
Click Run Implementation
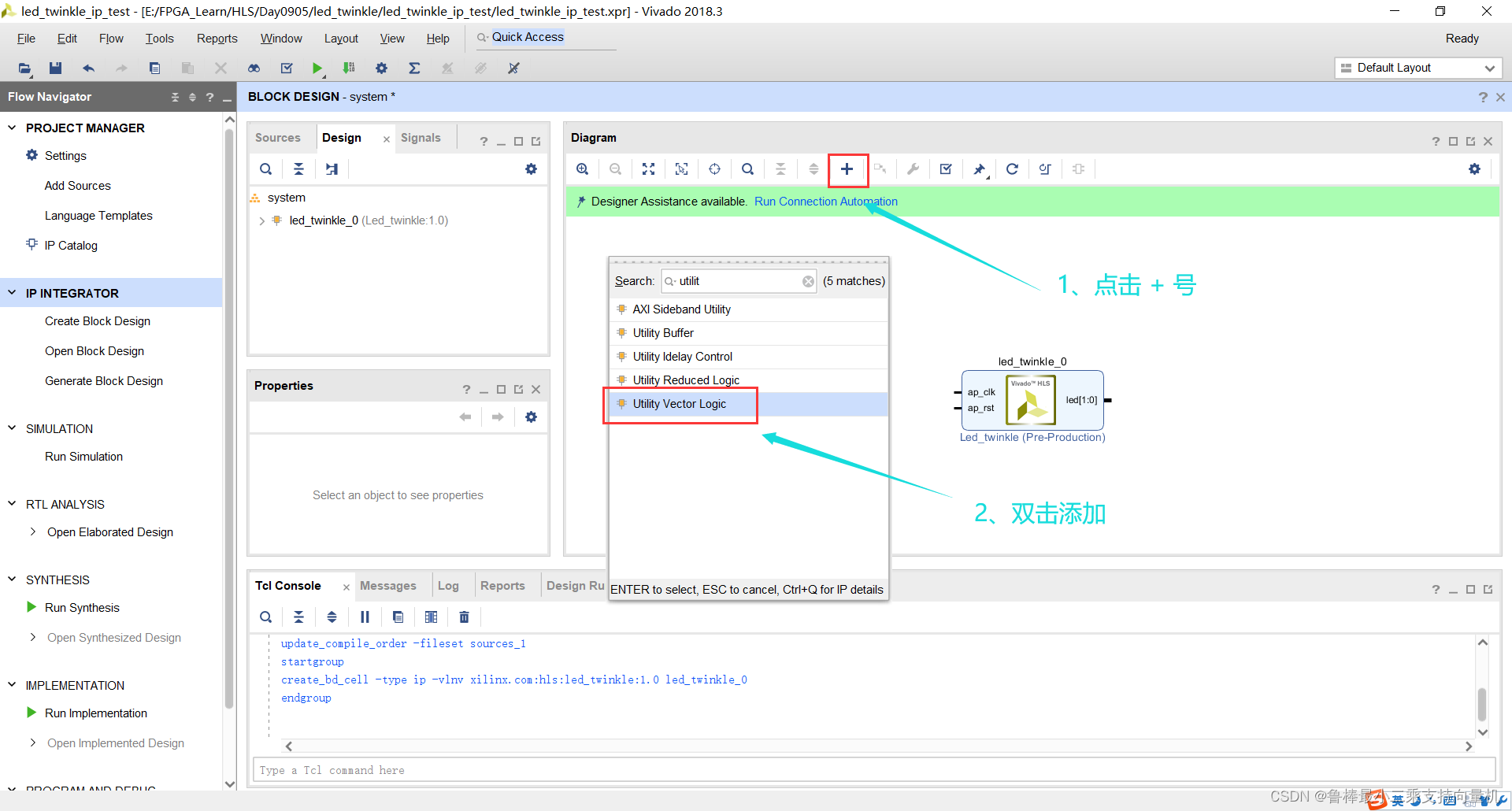point(96,713)
